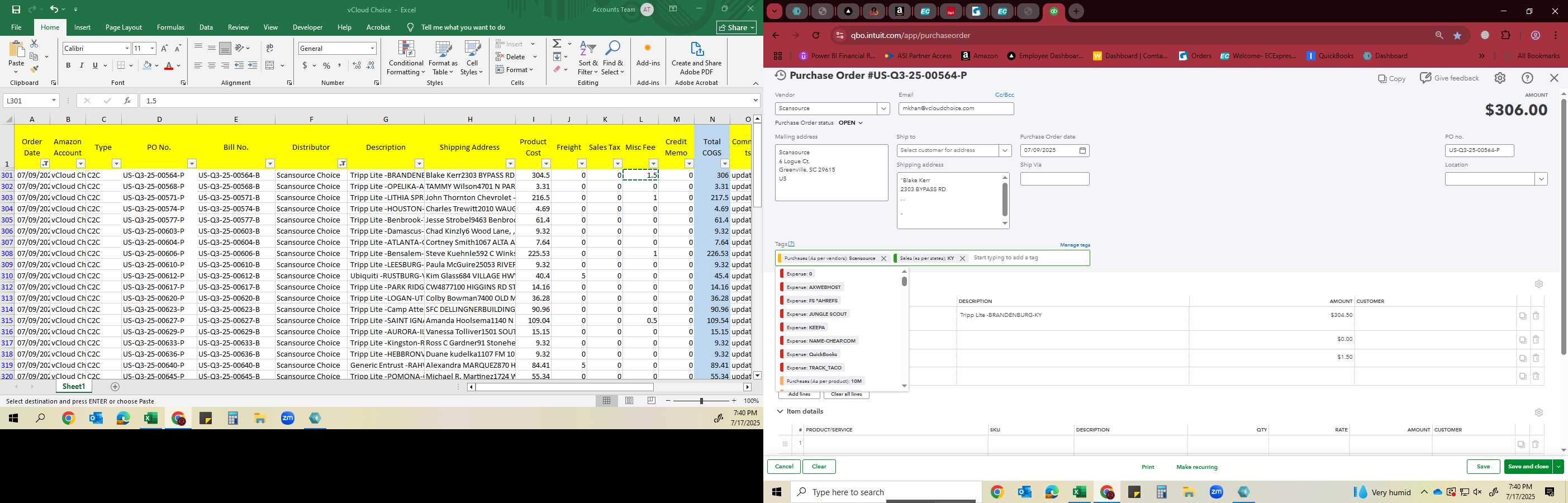This screenshot has height=503, width=1568.
Task: Click Chrome reload page icon
Action: click(816, 35)
